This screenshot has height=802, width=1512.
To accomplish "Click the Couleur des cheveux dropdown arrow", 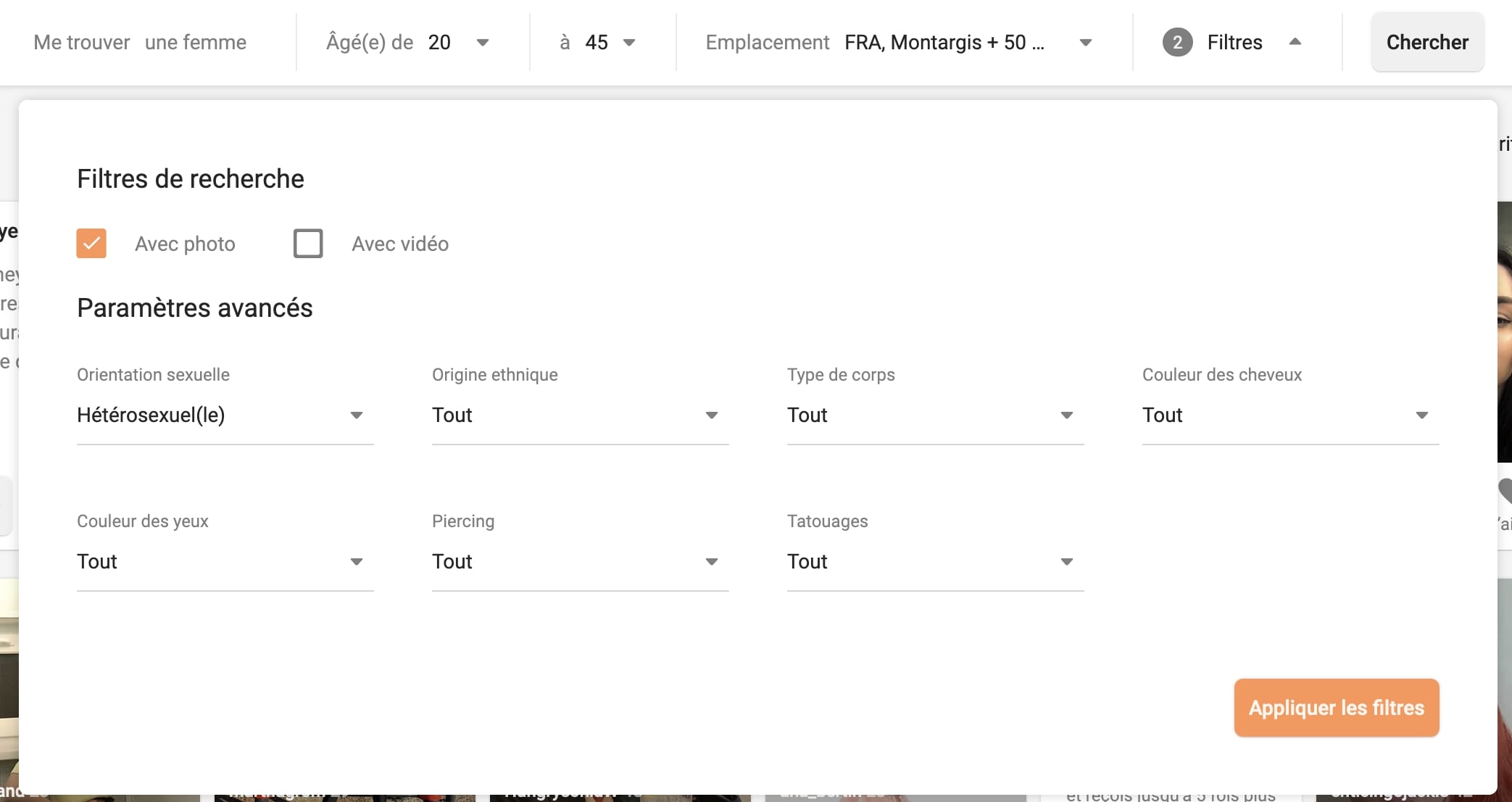I will 1421,416.
